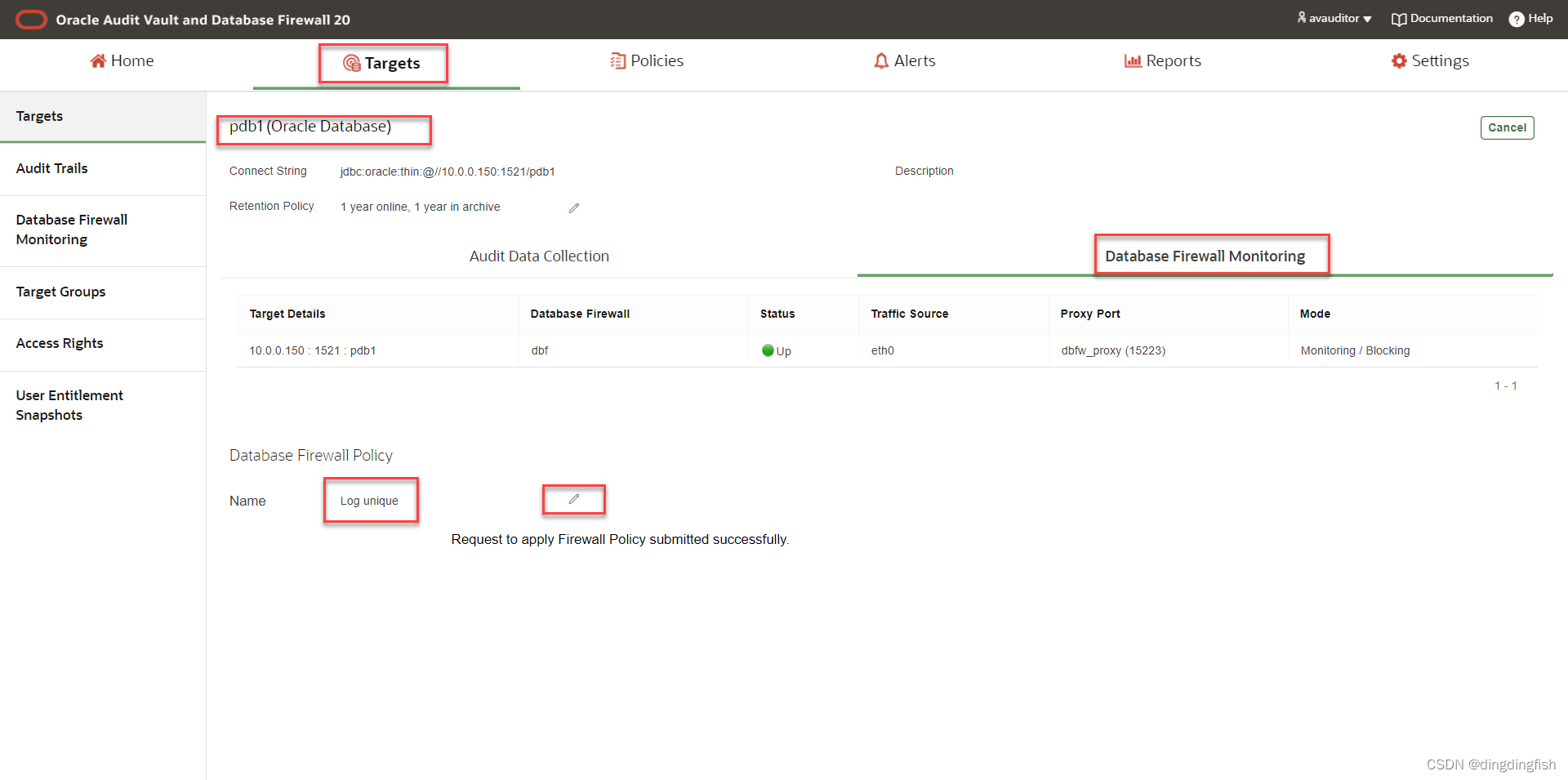
Task: Click the 10.0.0.150 : 1521 : pdb1 cell
Action: click(x=313, y=350)
